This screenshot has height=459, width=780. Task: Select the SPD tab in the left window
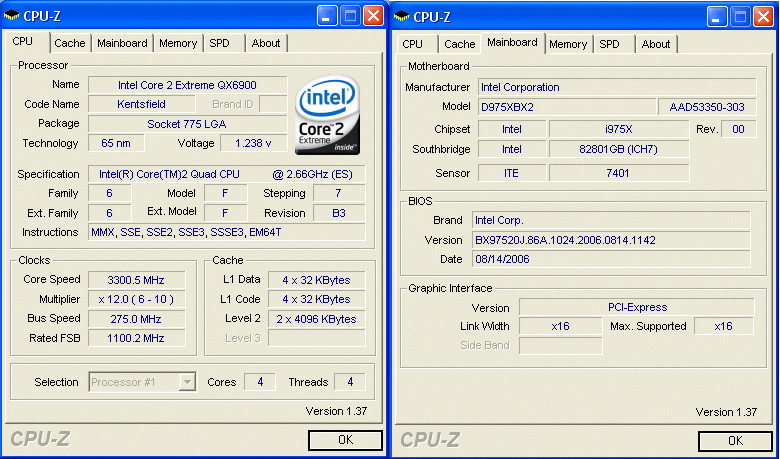coord(219,43)
